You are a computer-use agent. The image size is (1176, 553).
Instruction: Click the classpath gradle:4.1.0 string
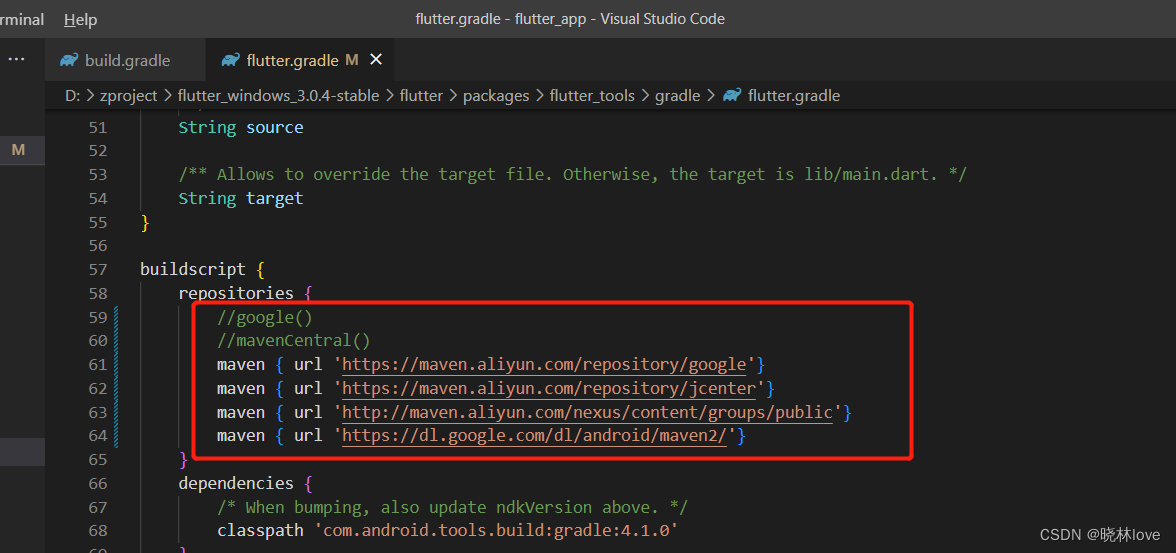pos(496,531)
